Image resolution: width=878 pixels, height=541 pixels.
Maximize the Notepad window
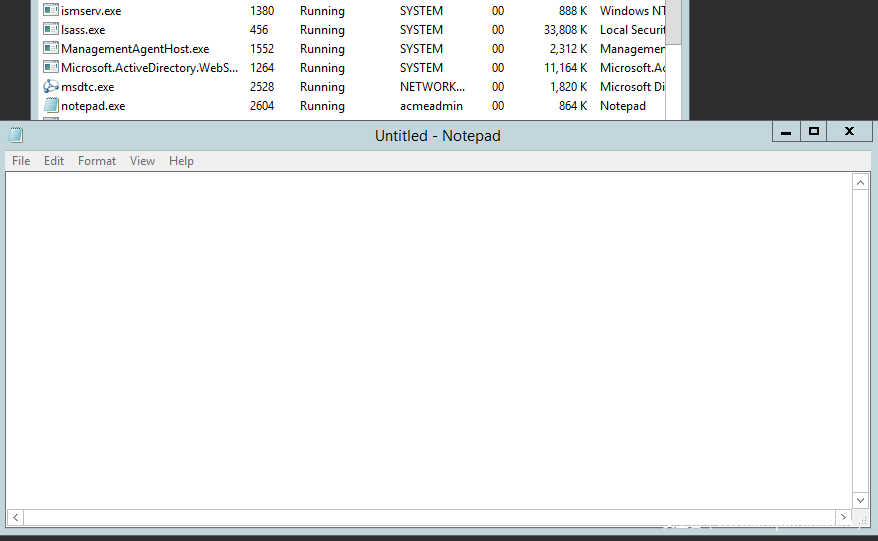(x=814, y=132)
